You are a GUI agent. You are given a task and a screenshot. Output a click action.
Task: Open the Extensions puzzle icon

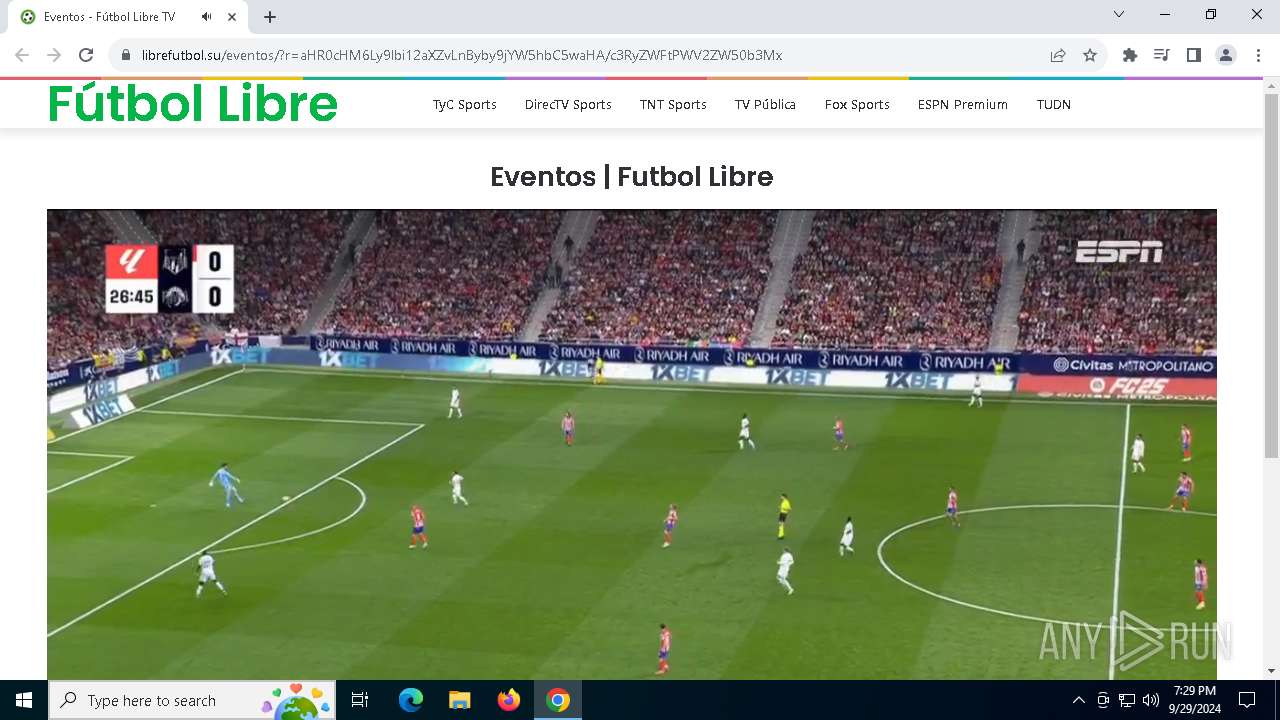point(1130,55)
